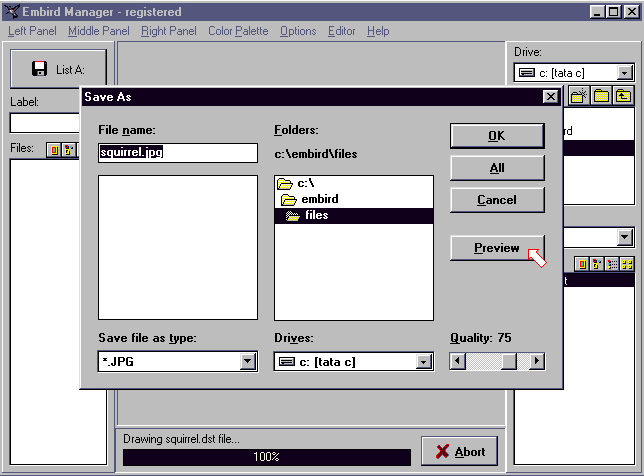
Task: Decrease quality with the left arrow
Action: [458, 361]
